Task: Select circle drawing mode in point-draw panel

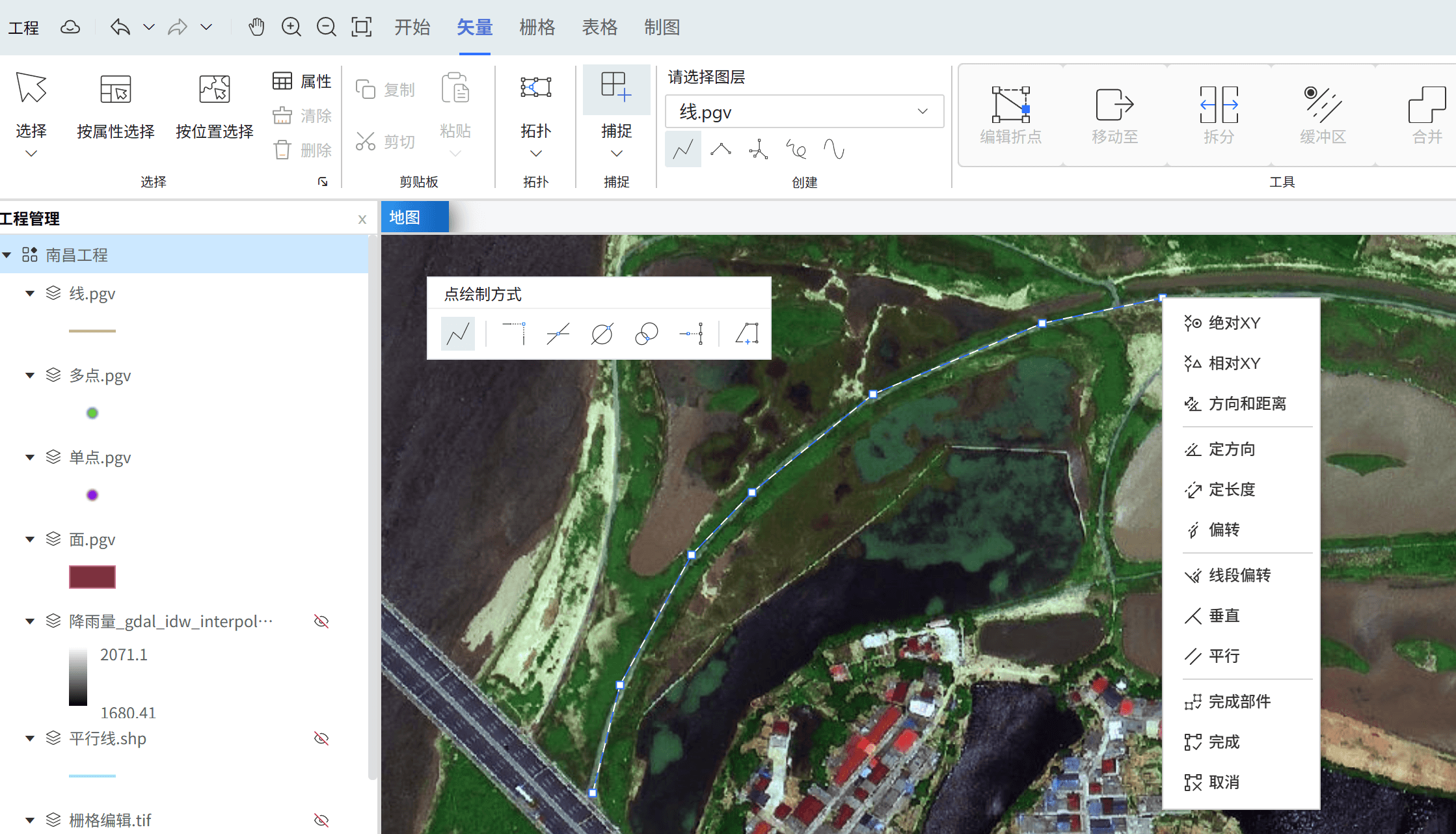Action: tap(602, 334)
